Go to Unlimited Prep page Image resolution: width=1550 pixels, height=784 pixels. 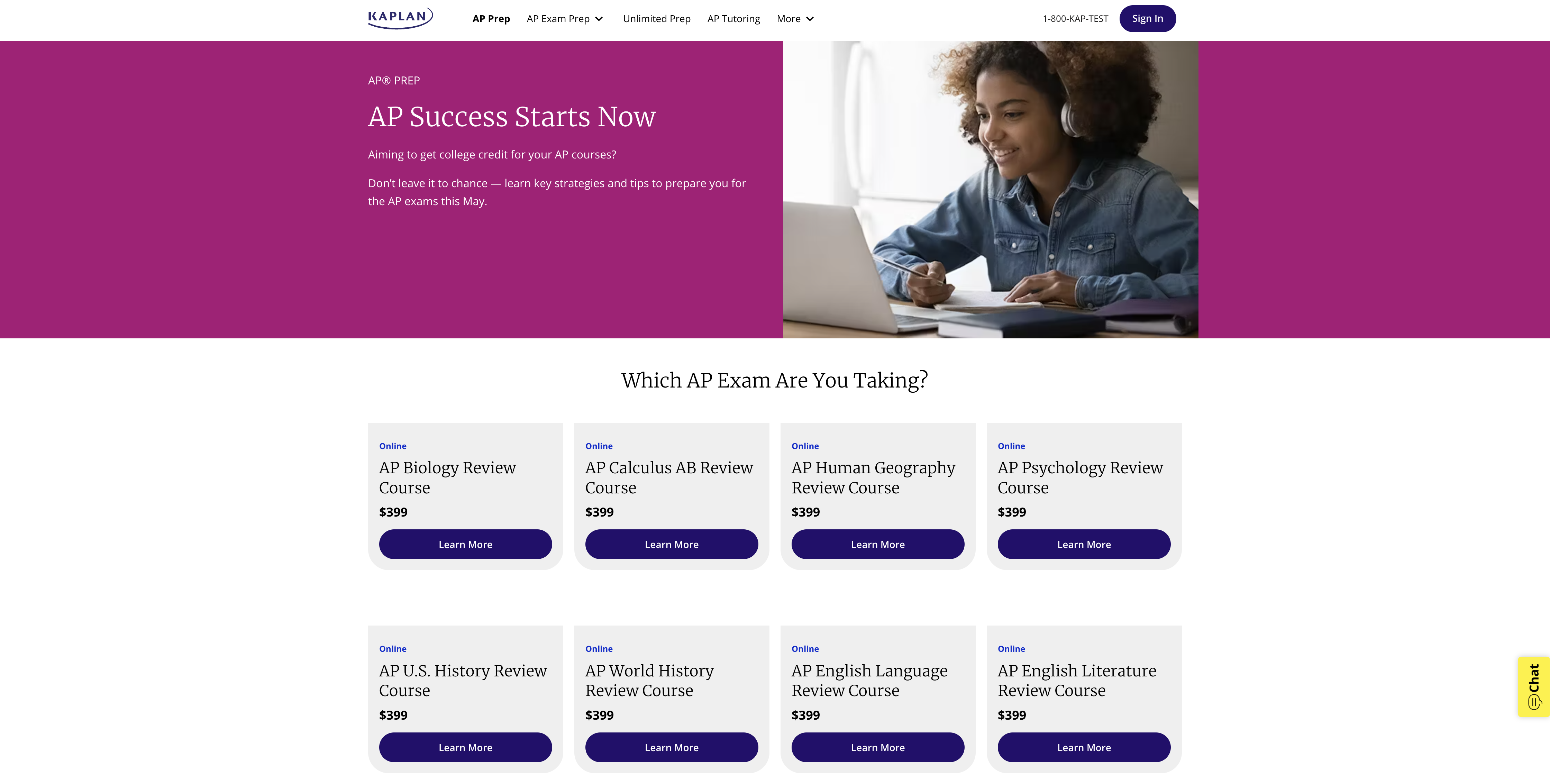coord(656,19)
